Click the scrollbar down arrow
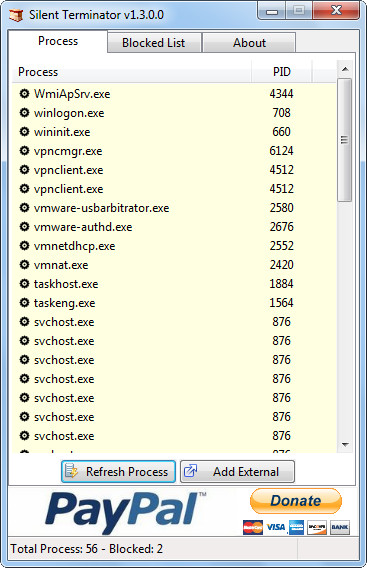Viewport: 367px width, 568px height. [x=345, y=444]
